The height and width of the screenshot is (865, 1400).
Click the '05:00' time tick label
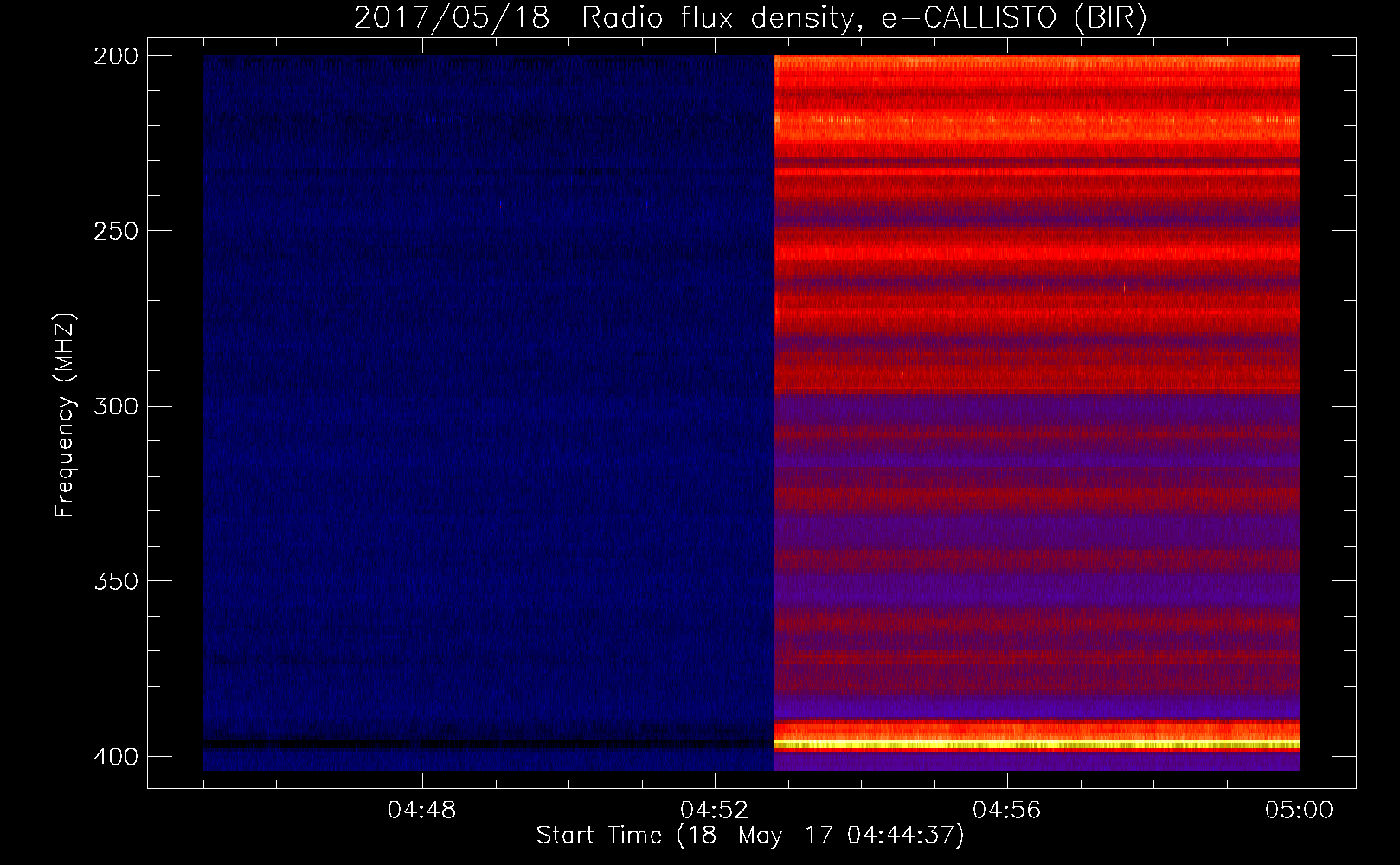1300,811
